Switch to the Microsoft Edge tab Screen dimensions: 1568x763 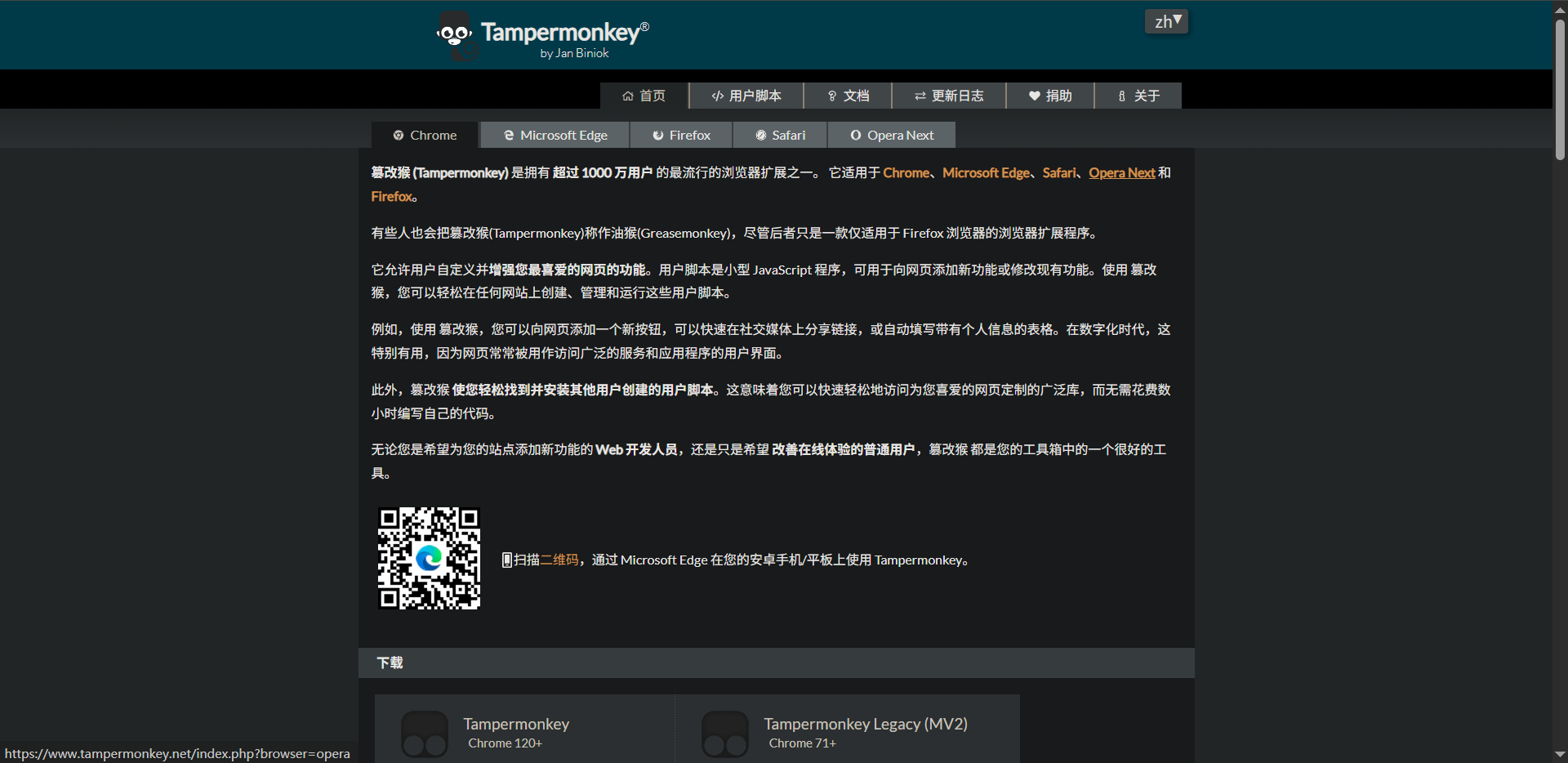tap(555, 136)
